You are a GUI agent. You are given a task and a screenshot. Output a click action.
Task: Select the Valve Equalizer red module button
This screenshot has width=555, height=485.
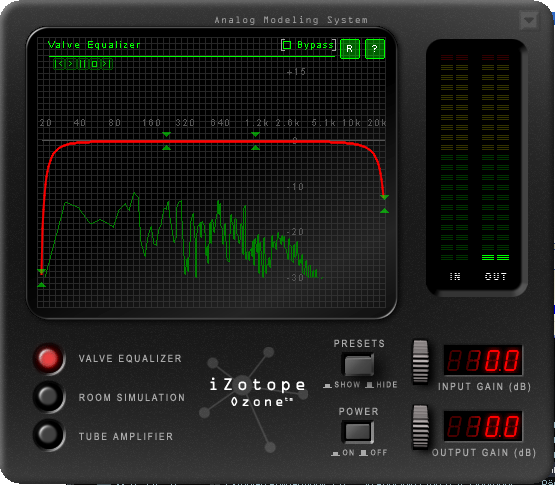(48, 358)
